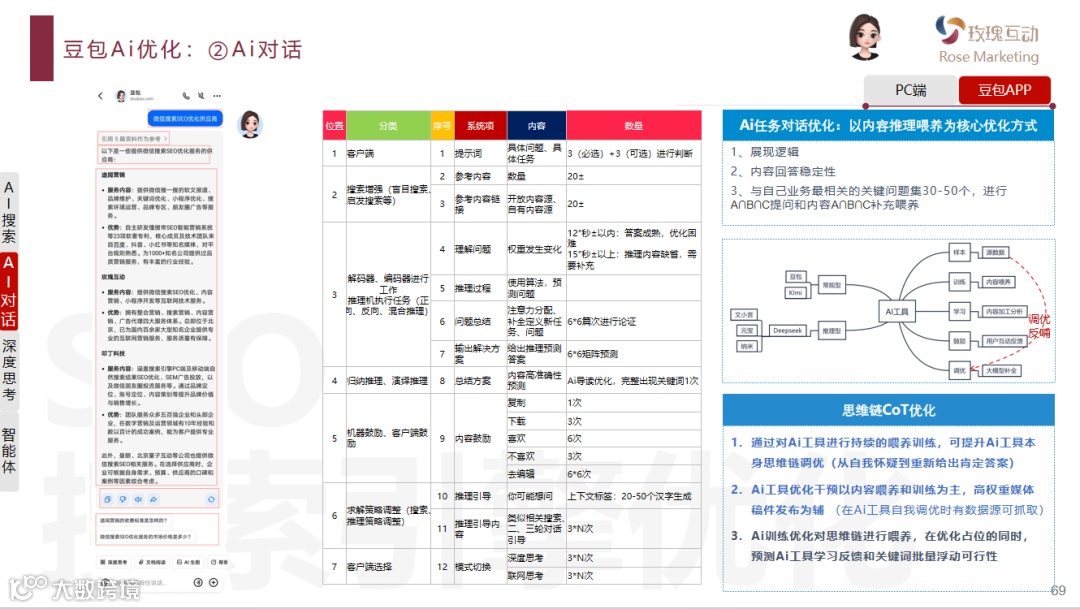Click the second suggested question about 市场价格

coord(146,536)
